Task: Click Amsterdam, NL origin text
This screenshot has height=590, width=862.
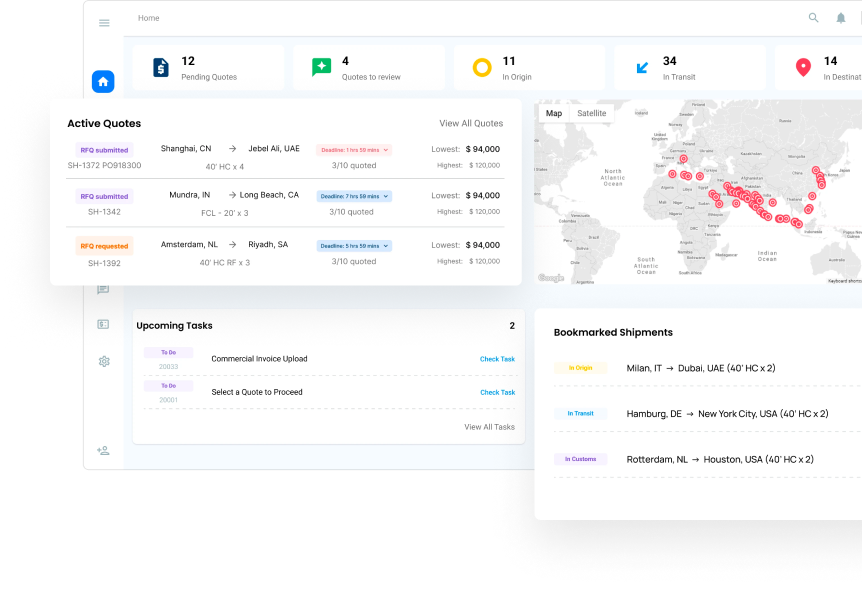Action: click(x=189, y=244)
